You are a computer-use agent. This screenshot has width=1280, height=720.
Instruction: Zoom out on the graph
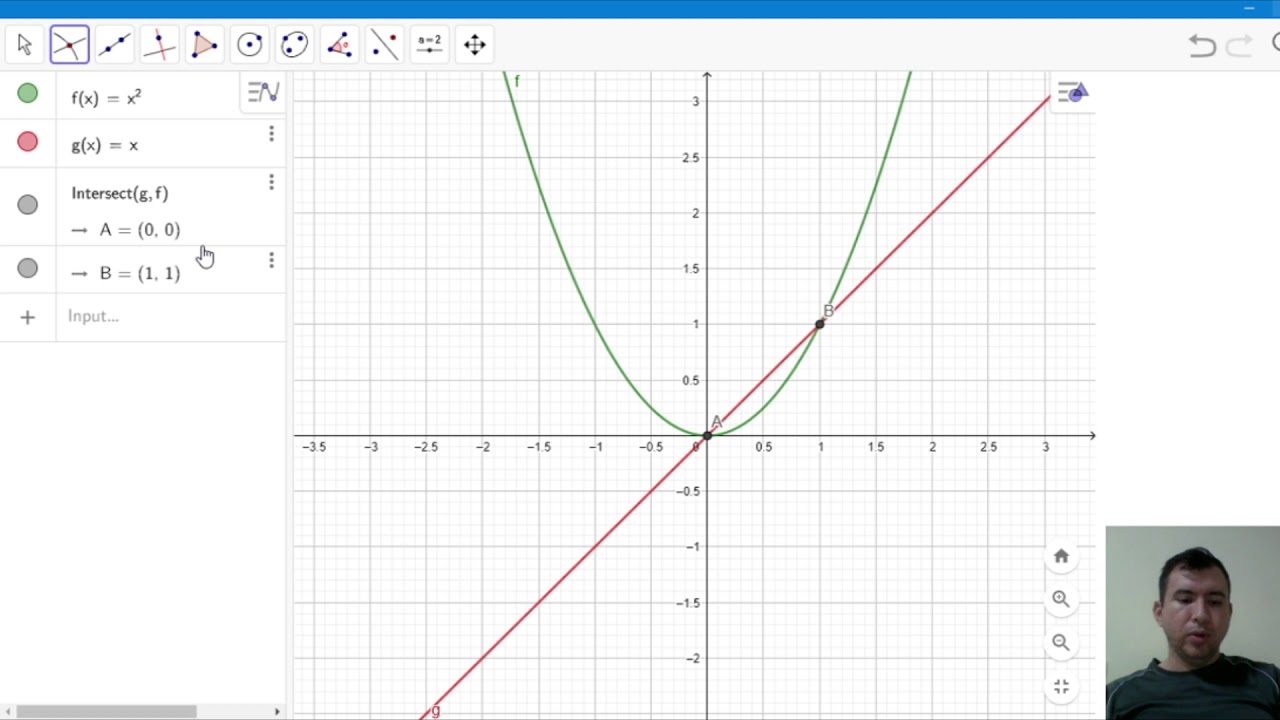click(x=1061, y=643)
